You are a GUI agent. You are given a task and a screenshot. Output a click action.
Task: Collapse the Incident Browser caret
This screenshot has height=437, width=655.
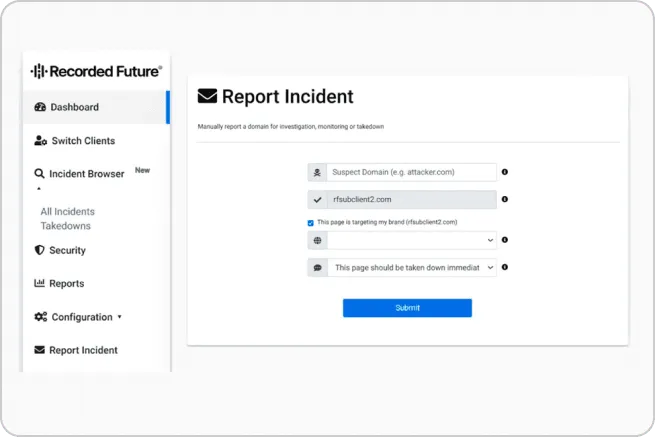[39, 189]
